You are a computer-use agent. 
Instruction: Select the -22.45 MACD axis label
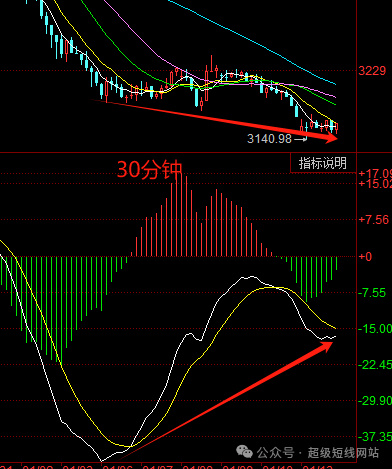coord(375,365)
